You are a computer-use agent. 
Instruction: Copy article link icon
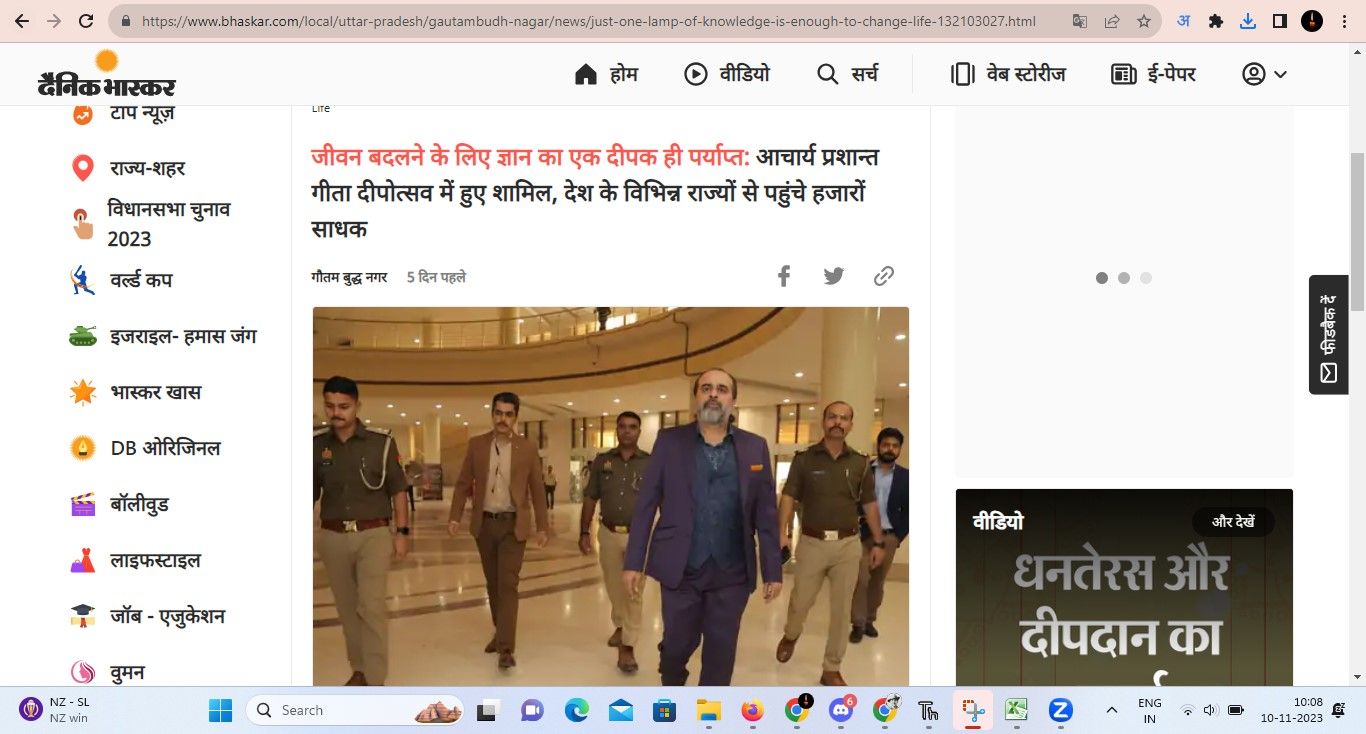[884, 277]
